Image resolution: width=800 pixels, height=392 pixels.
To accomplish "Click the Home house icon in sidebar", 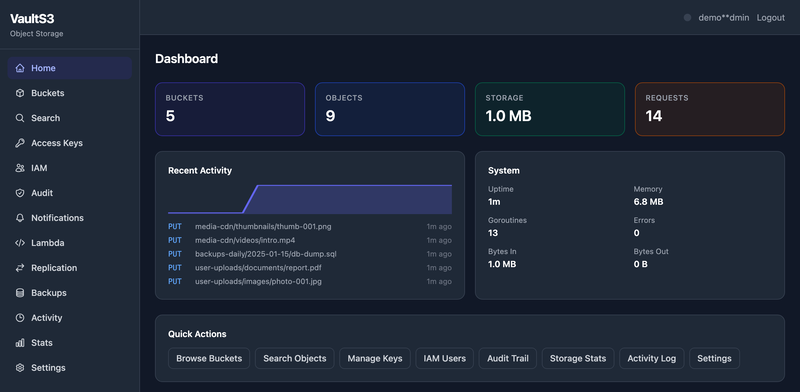I will (20, 68).
